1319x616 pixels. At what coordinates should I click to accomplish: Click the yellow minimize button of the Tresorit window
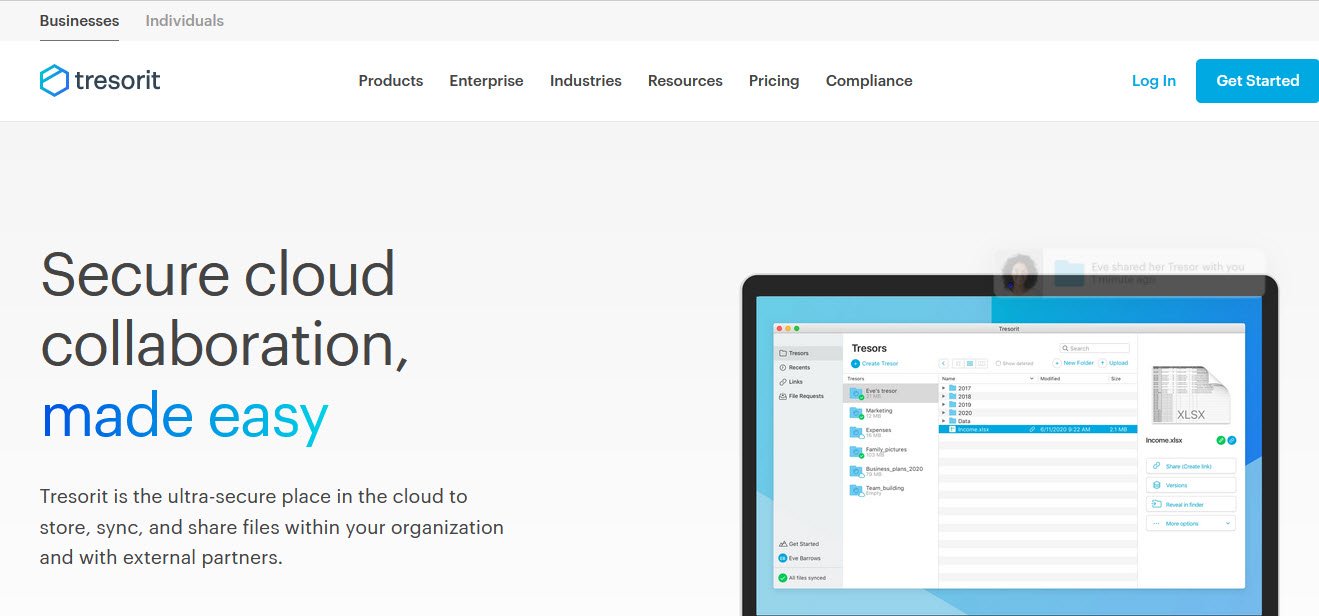click(788, 328)
